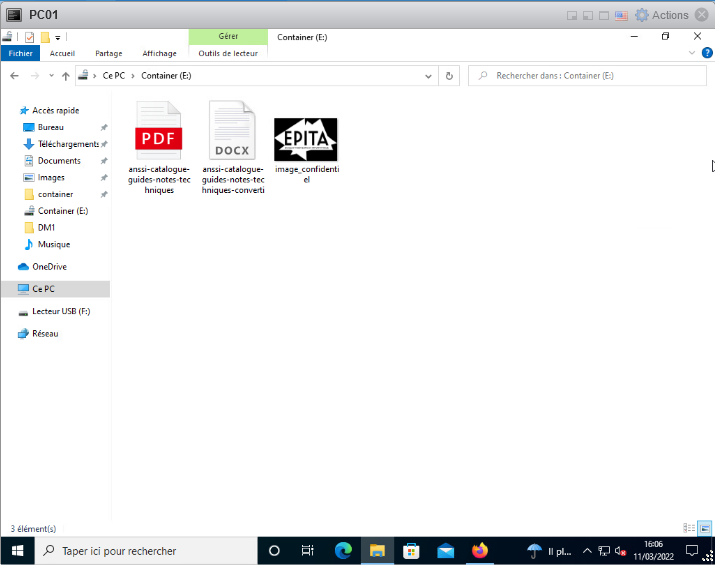Open the address bar history dropdown

[x=430, y=76]
